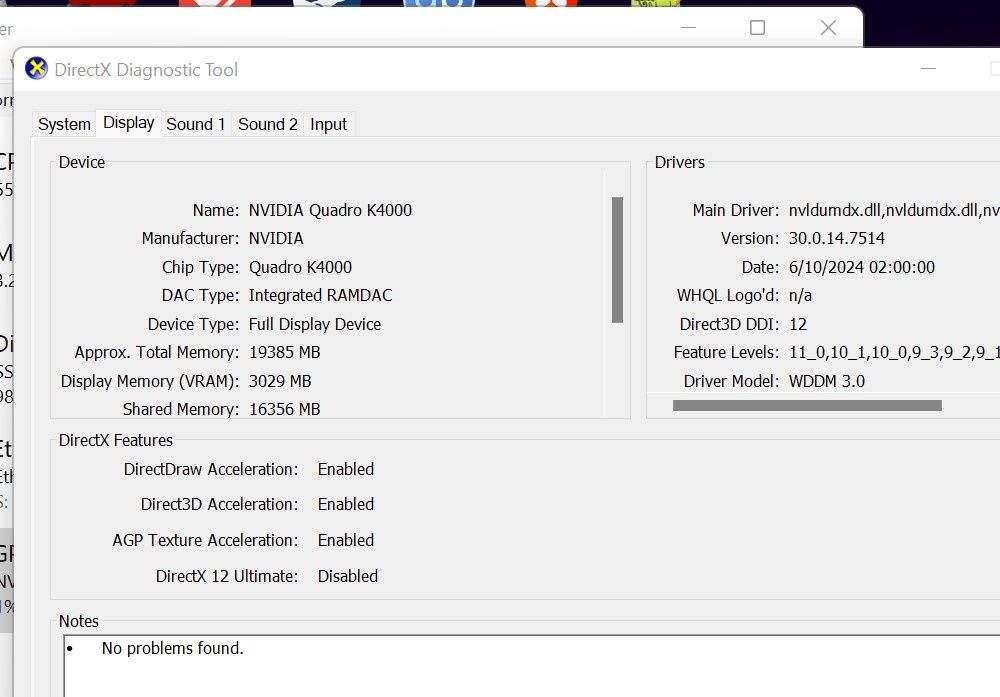
Task: Click the WHQL Logo'd value 'n/a'
Action: [800, 295]
